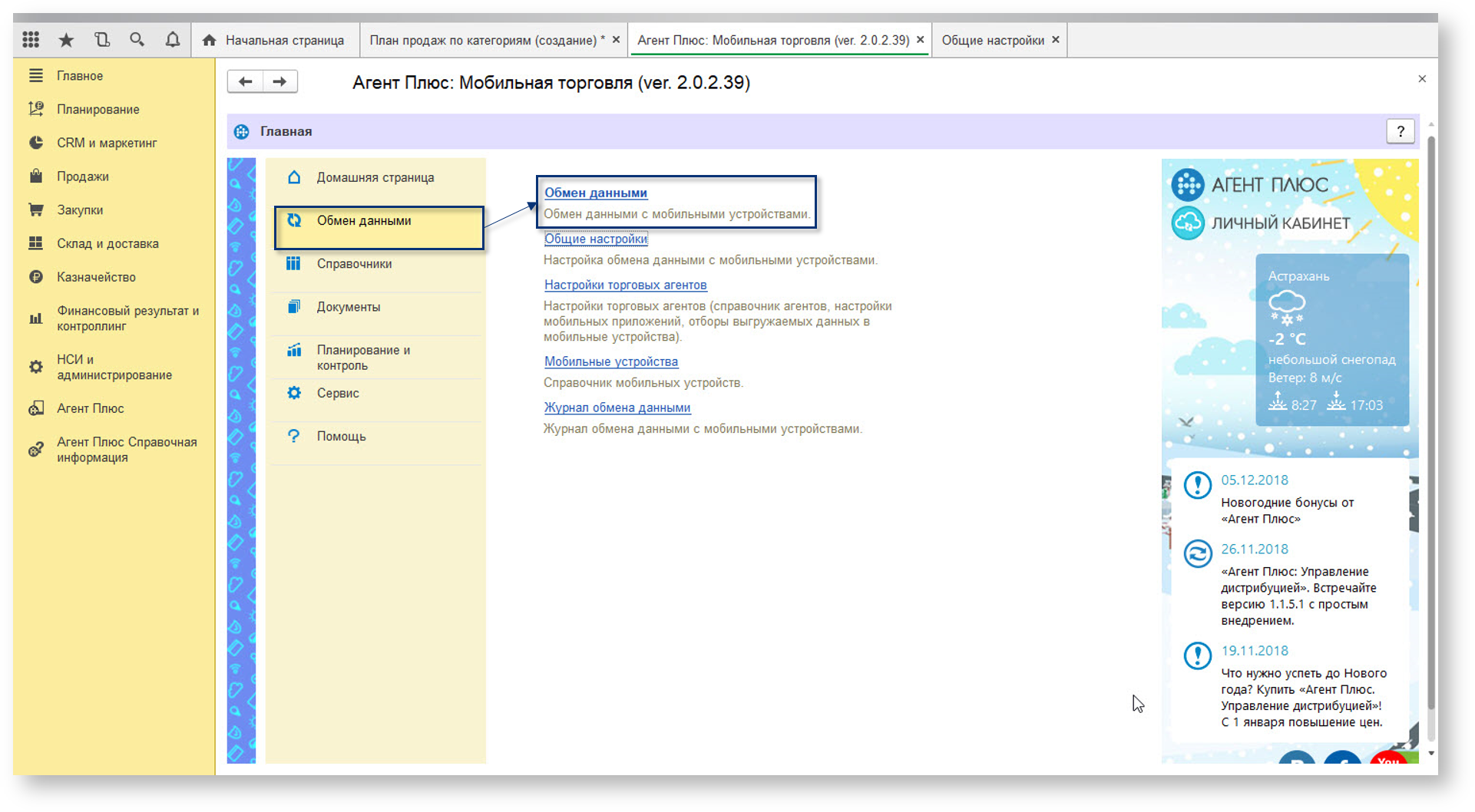Open history icon in top toolbar

(102, 39)
